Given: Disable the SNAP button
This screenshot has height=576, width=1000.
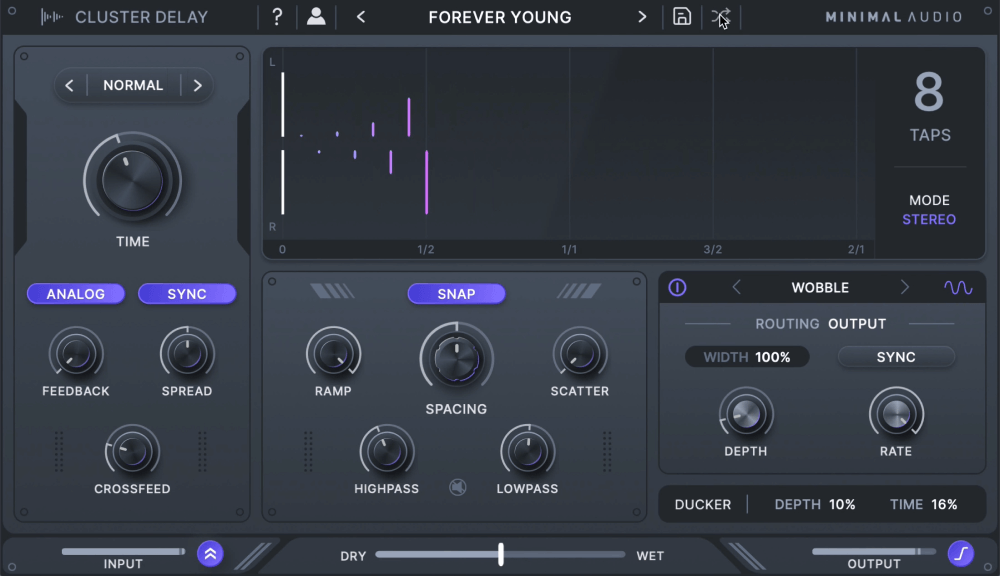Looking at the screenshot, I should coord(457,294).
